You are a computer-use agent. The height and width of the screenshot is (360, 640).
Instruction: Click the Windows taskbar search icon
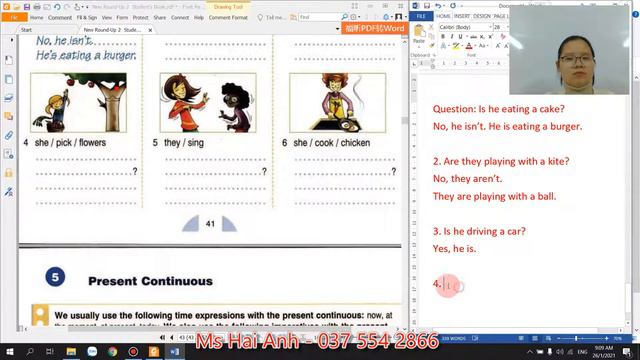coord(30,351)
